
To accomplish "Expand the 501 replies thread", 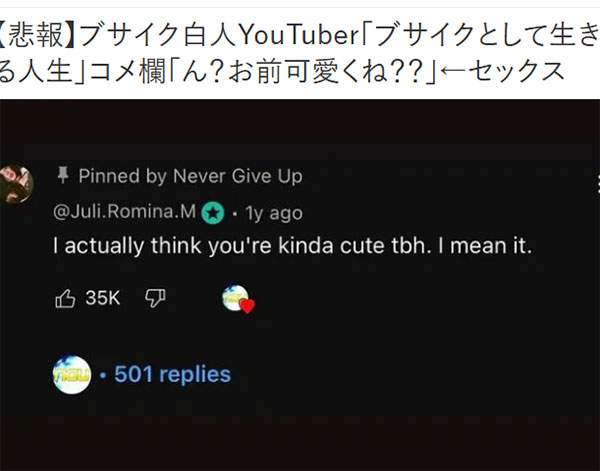I will point(172,375).
